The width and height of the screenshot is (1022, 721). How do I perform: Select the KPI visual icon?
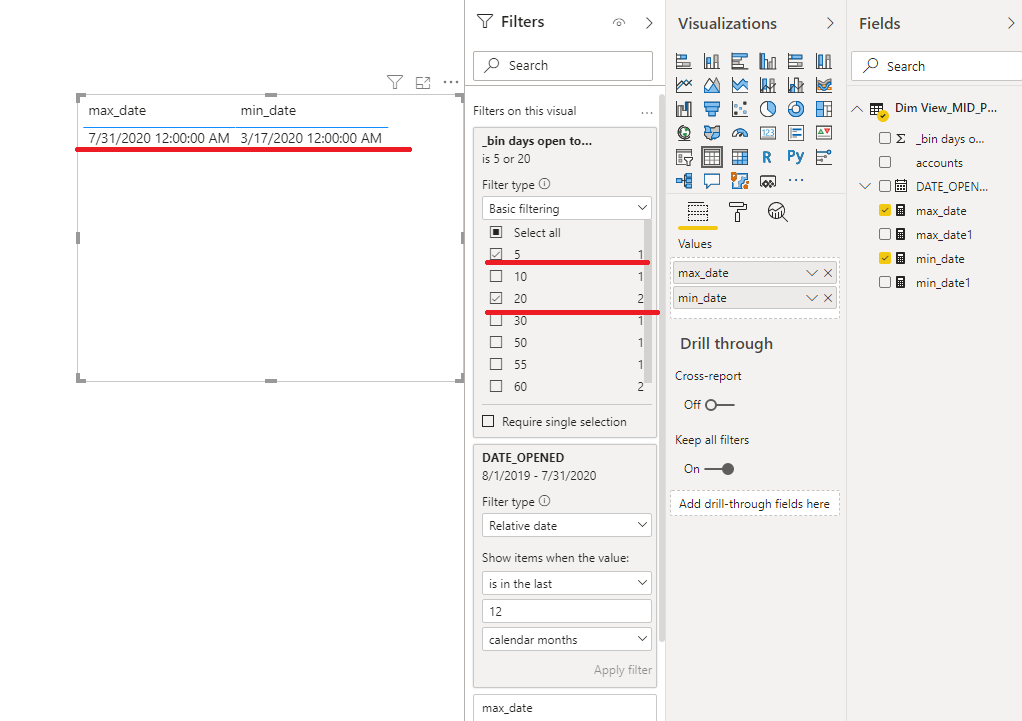pos(824,133)
